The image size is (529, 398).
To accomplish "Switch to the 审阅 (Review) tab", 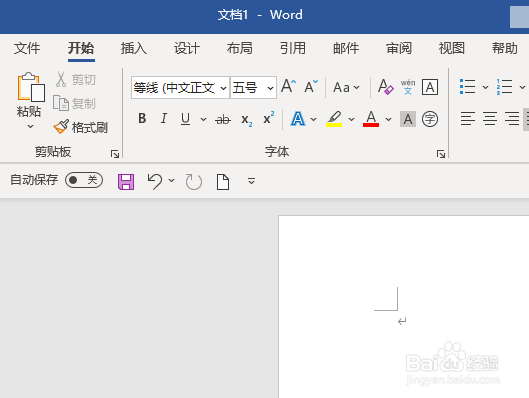I will (x=399, y=48).
